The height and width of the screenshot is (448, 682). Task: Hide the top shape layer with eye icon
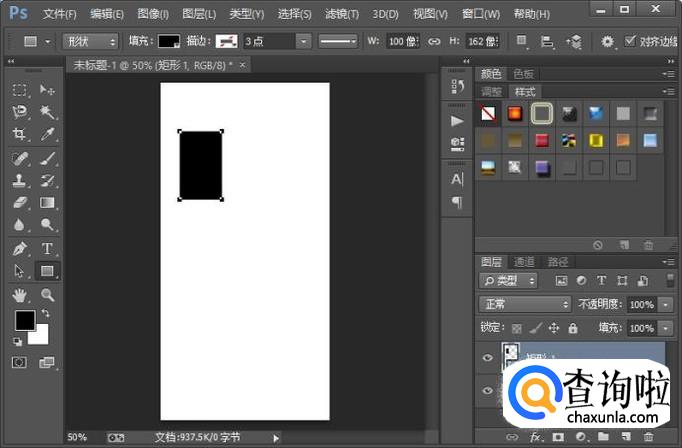pyautogui.click(x=488, y=356)
